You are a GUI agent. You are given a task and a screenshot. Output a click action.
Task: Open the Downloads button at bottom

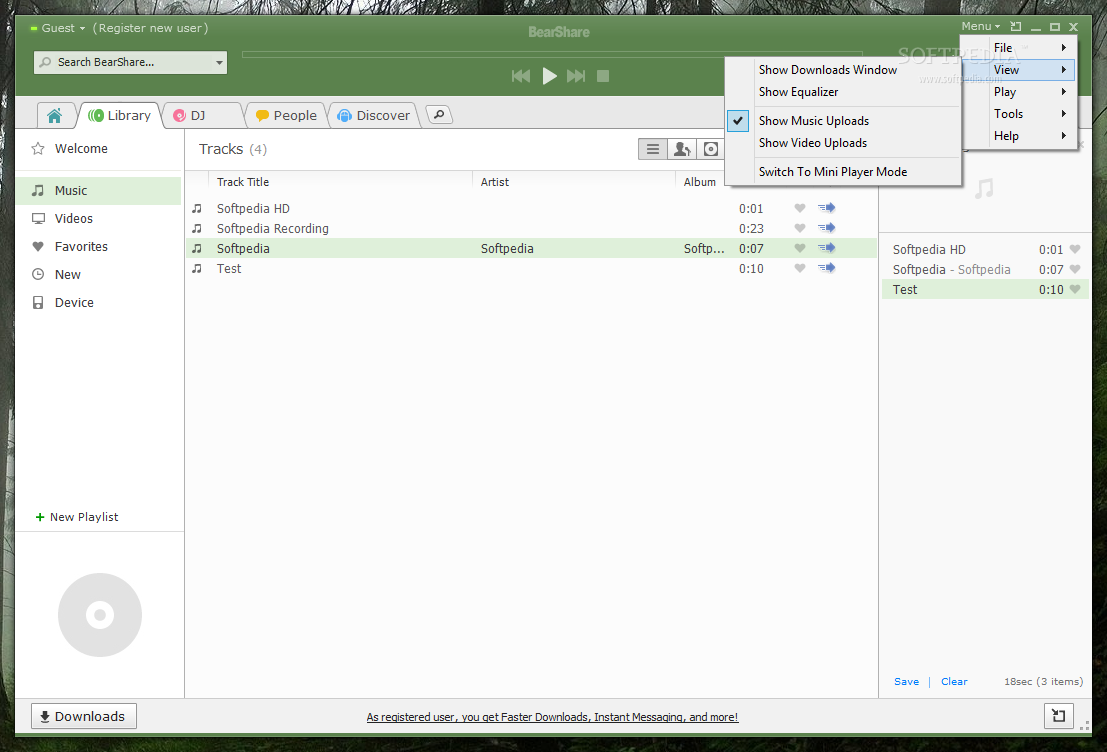(x=83, y=716)
